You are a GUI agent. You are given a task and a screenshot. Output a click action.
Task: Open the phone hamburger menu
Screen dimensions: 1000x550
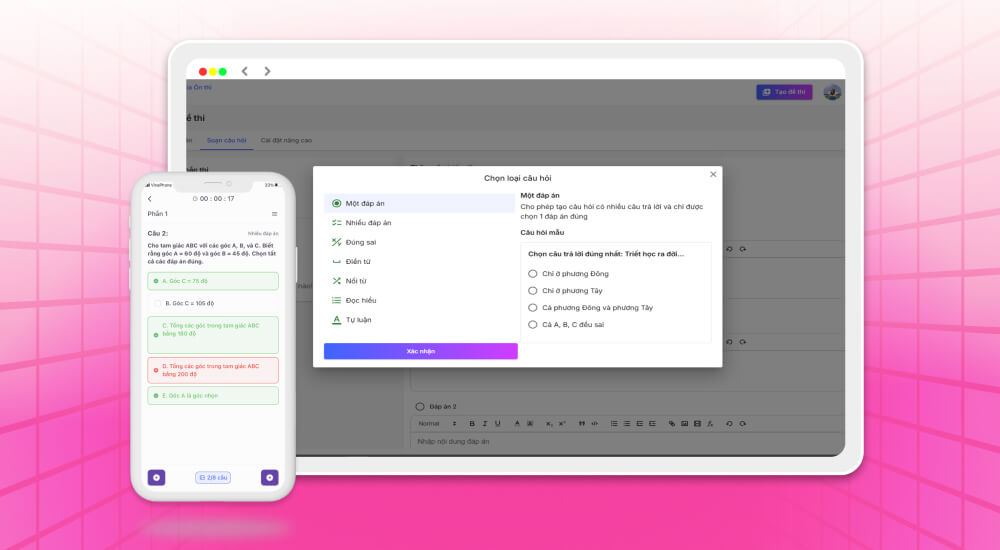click(275, 214)
